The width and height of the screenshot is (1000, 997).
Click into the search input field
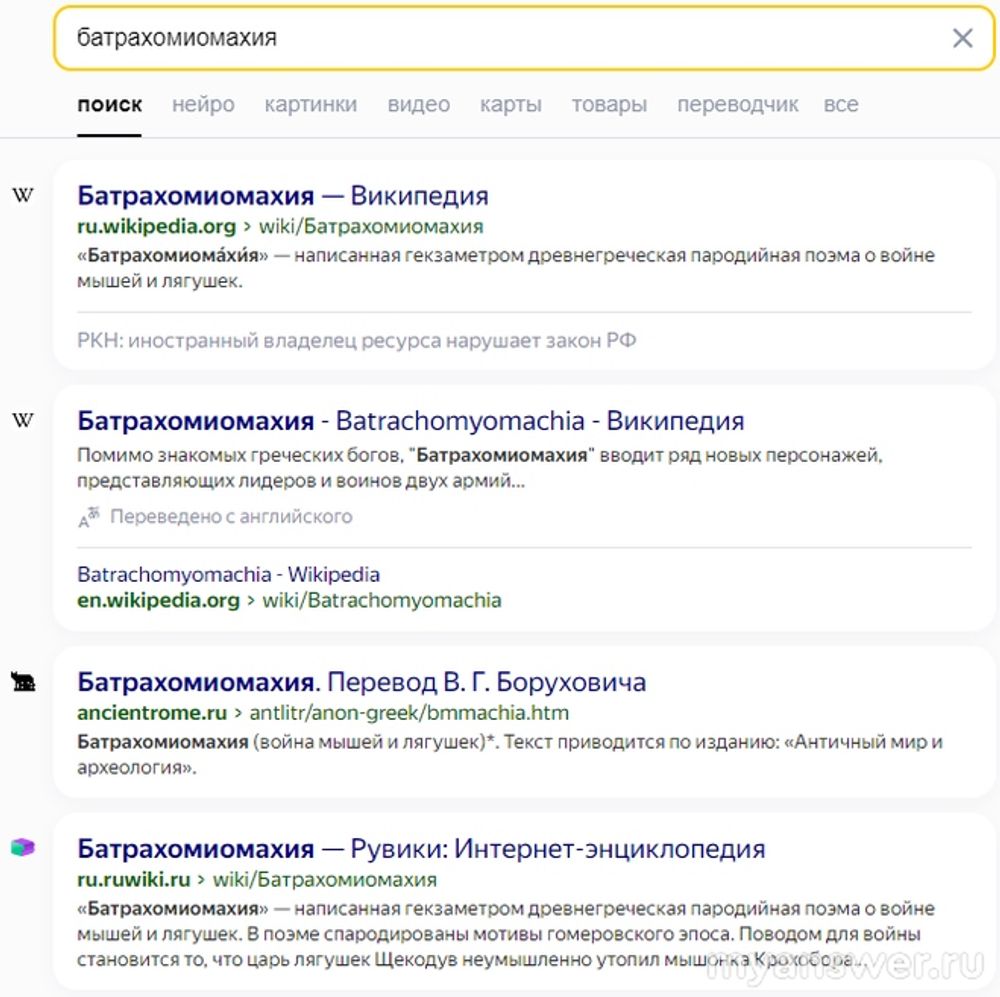500,39
